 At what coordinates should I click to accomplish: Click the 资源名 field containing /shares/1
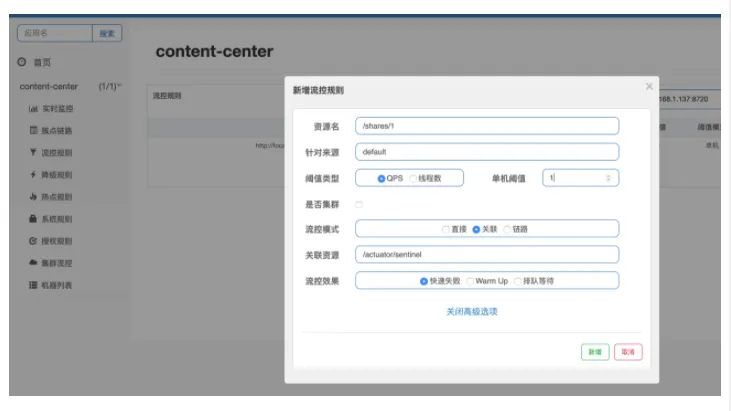coord(487,126)
